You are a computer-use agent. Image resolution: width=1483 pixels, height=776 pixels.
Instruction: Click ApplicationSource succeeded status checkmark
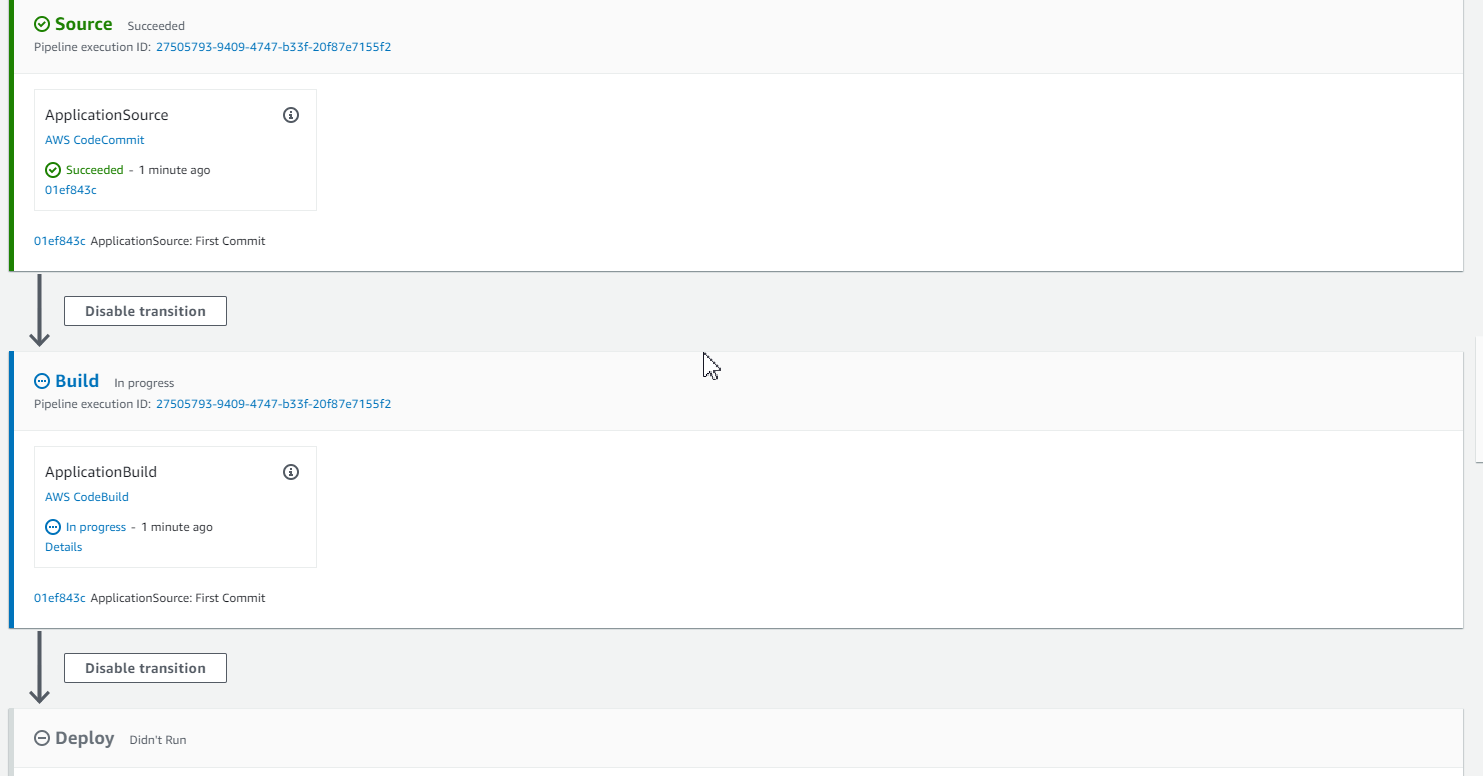53,170
